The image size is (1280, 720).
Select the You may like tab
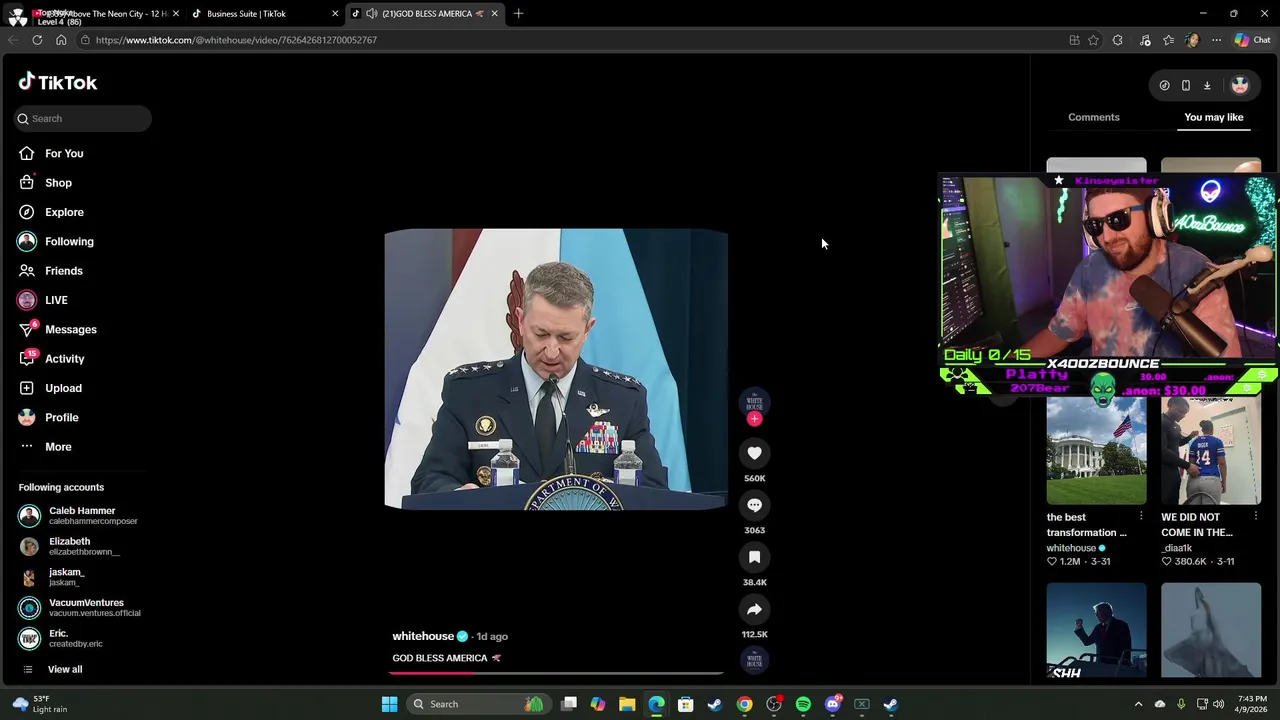click(x=1213, y=117)
